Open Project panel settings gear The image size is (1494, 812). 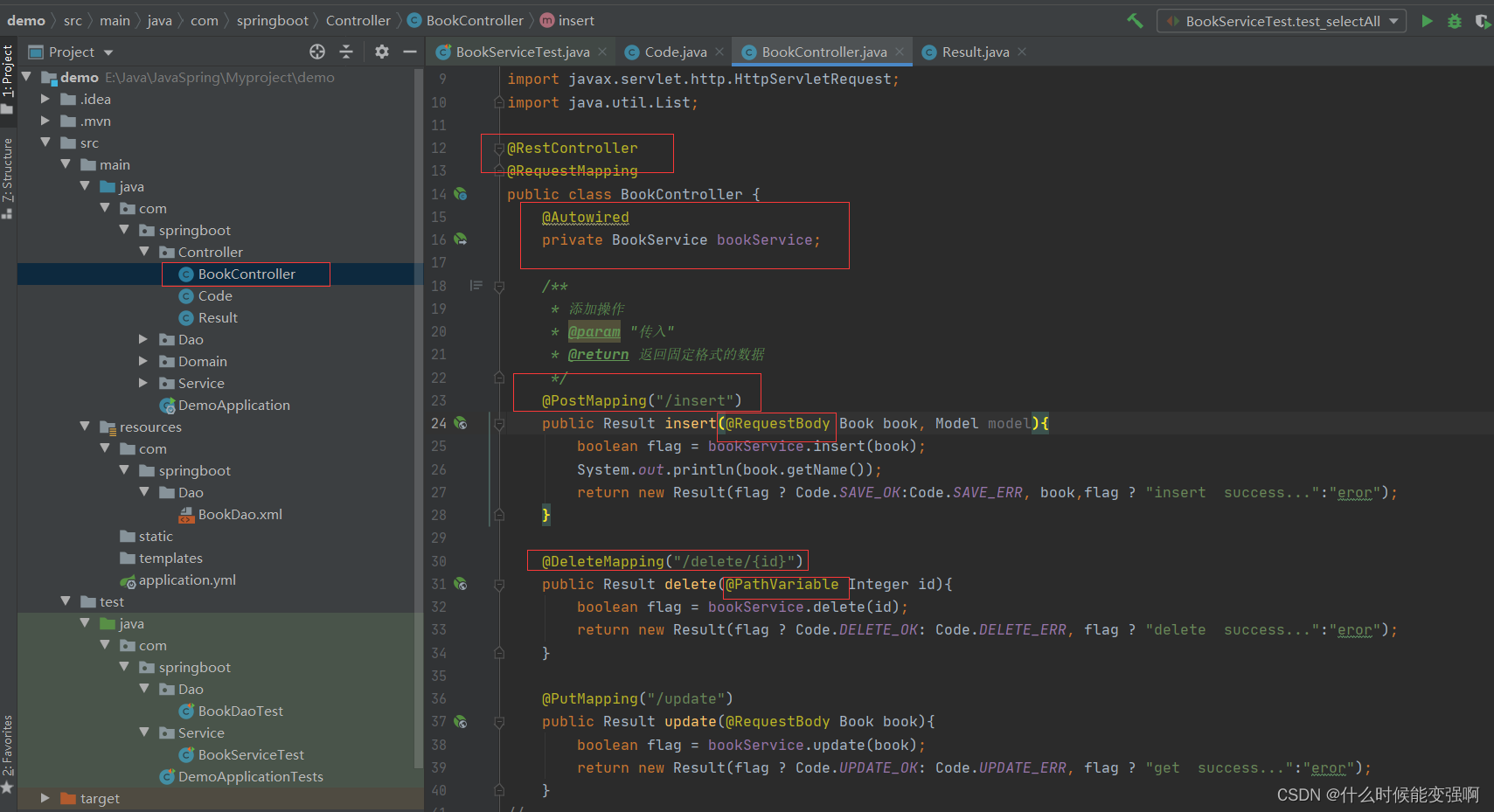tap(382, 52)
